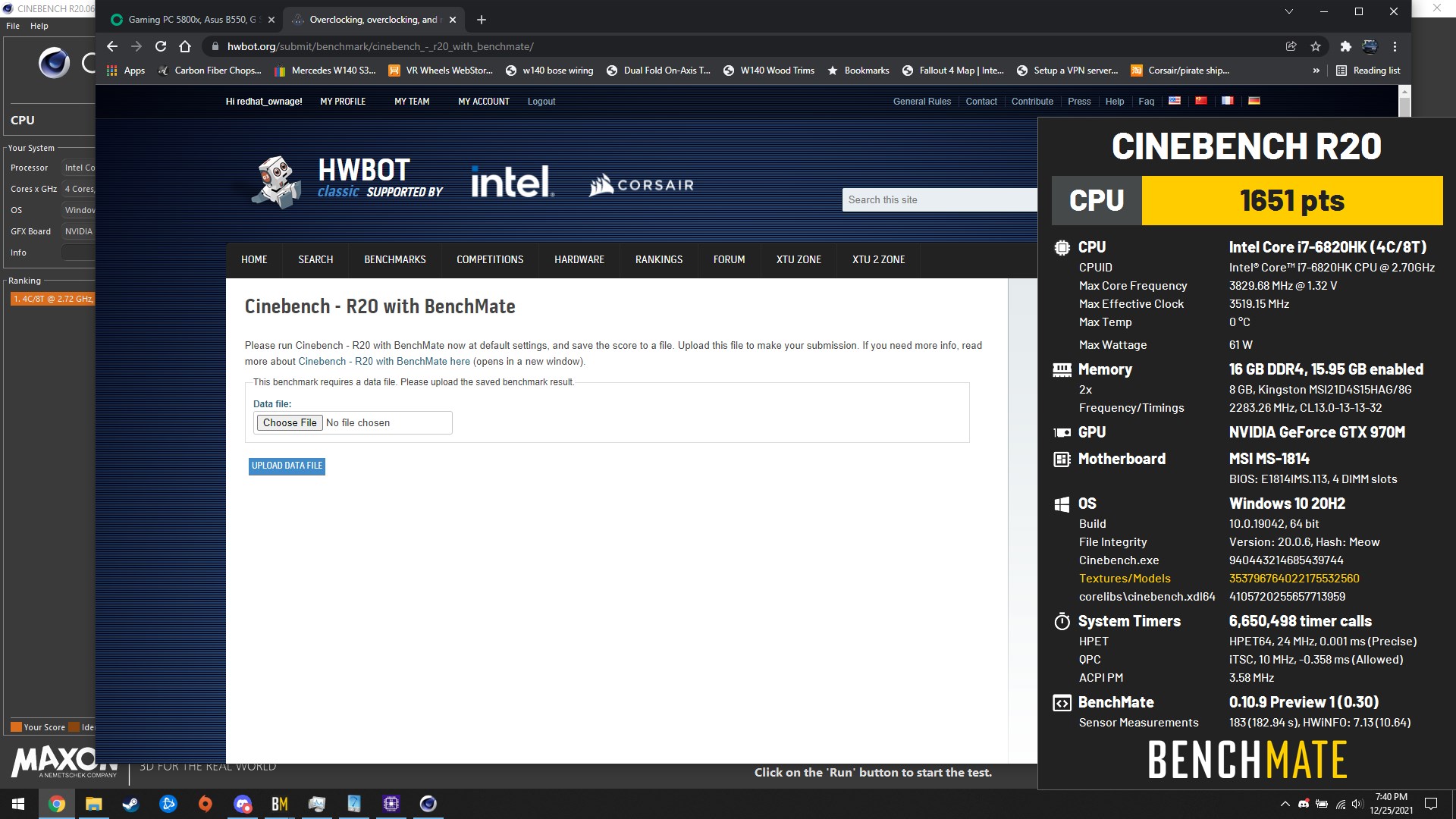Open Steam from the taskbar
This screenshot has width=1456, height=819.
pyautogui.click(x=130, y=804)
